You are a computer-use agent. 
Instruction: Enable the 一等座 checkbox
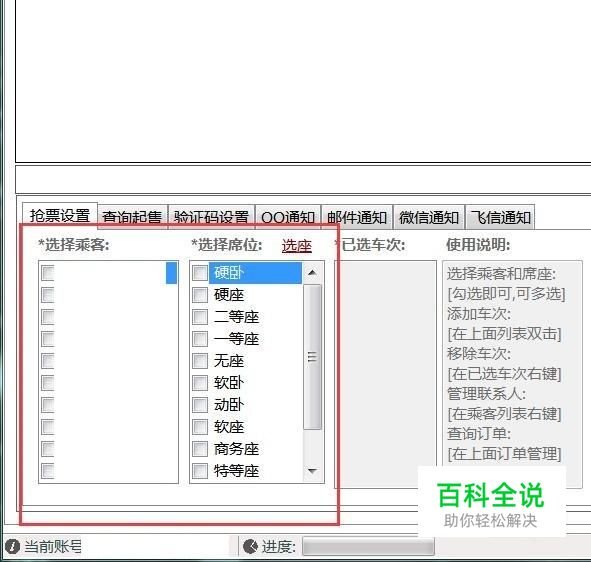point(200,339)
